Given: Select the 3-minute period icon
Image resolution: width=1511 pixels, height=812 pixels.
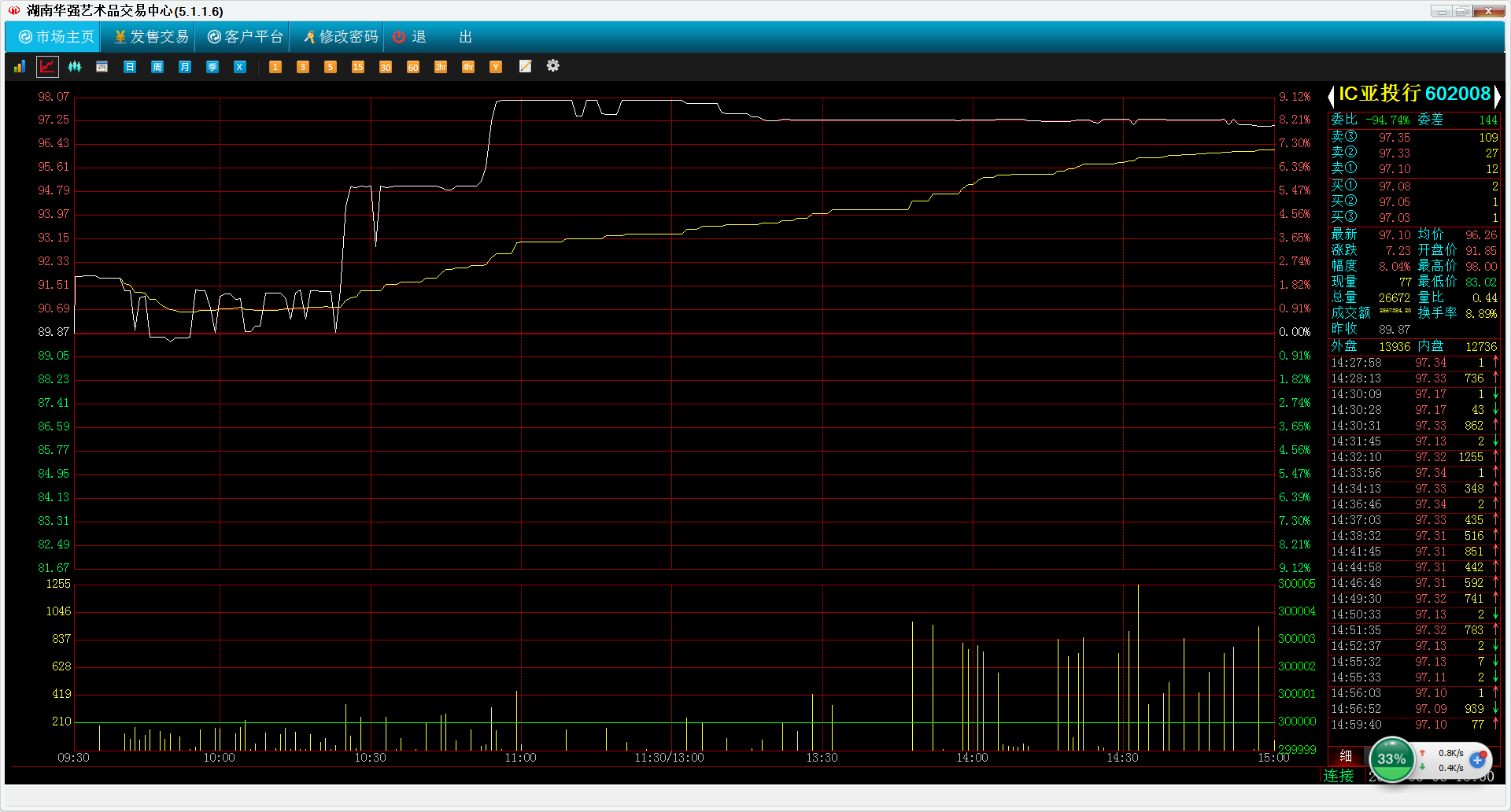Looking at the screenshot, I should 303,67.
